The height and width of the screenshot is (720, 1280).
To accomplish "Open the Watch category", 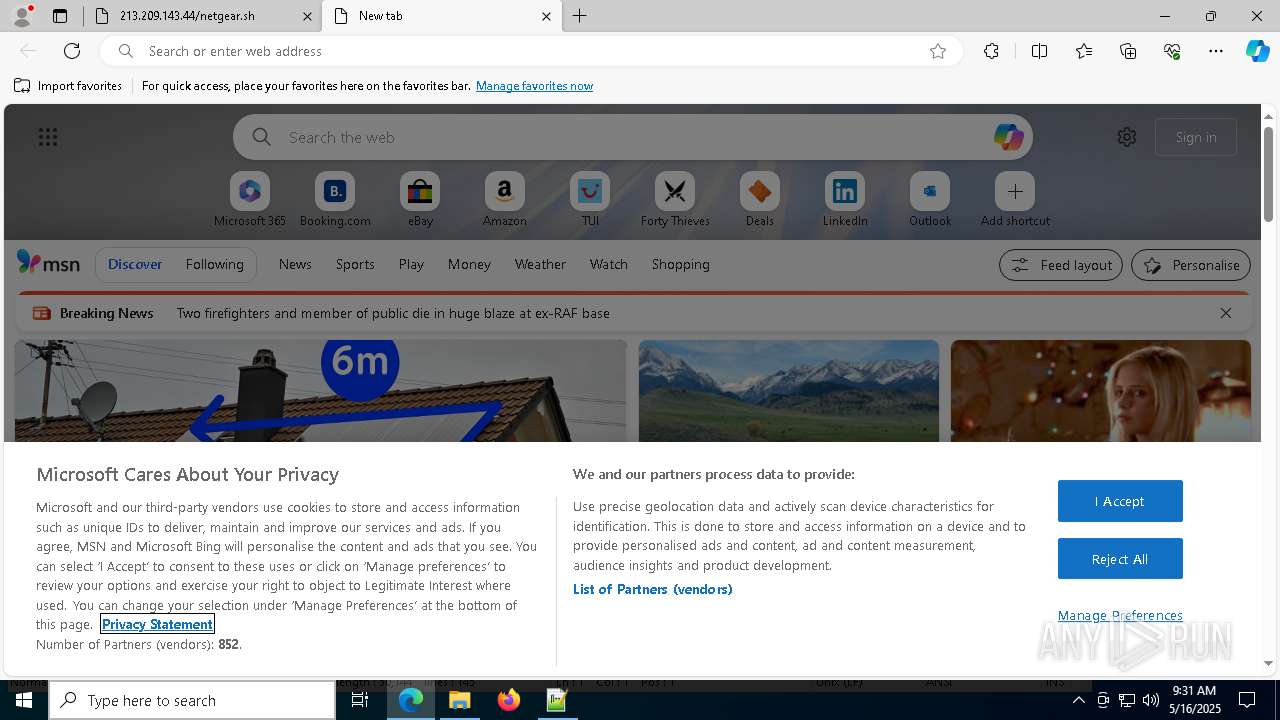I will (609, 264).
